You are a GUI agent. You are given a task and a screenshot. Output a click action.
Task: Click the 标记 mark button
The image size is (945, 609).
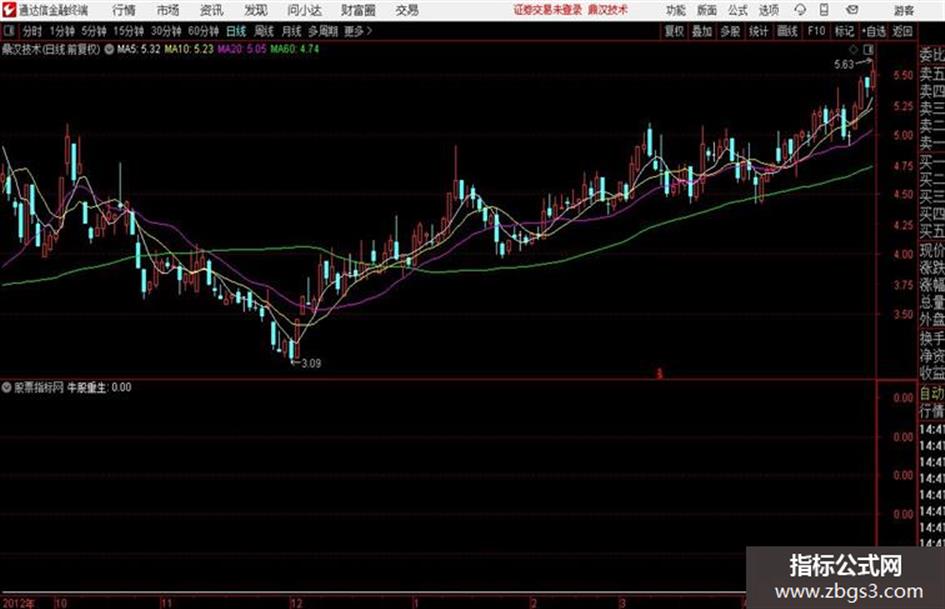(844, 31)
